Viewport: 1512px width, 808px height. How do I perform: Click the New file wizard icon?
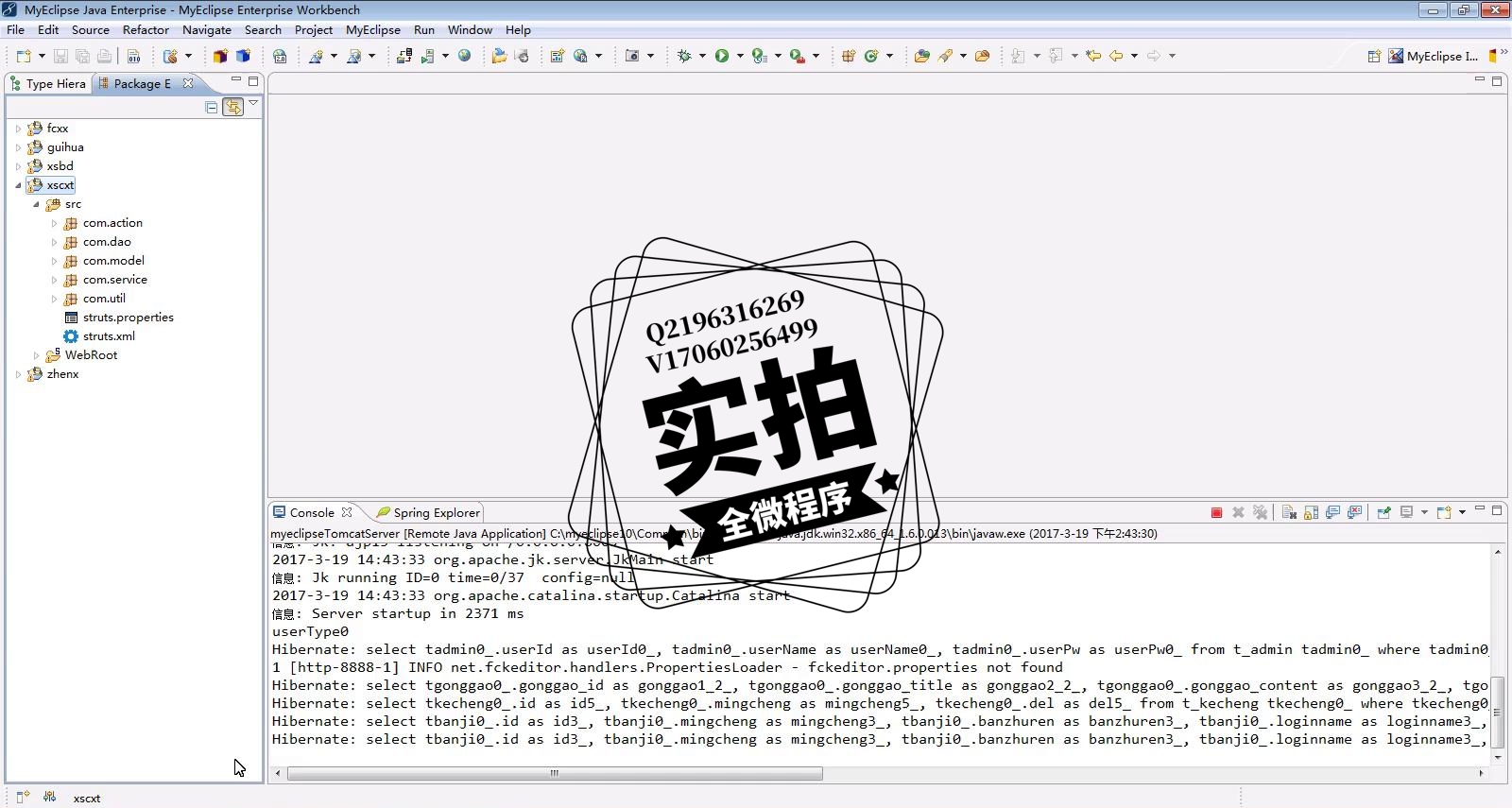pos(24,56)
